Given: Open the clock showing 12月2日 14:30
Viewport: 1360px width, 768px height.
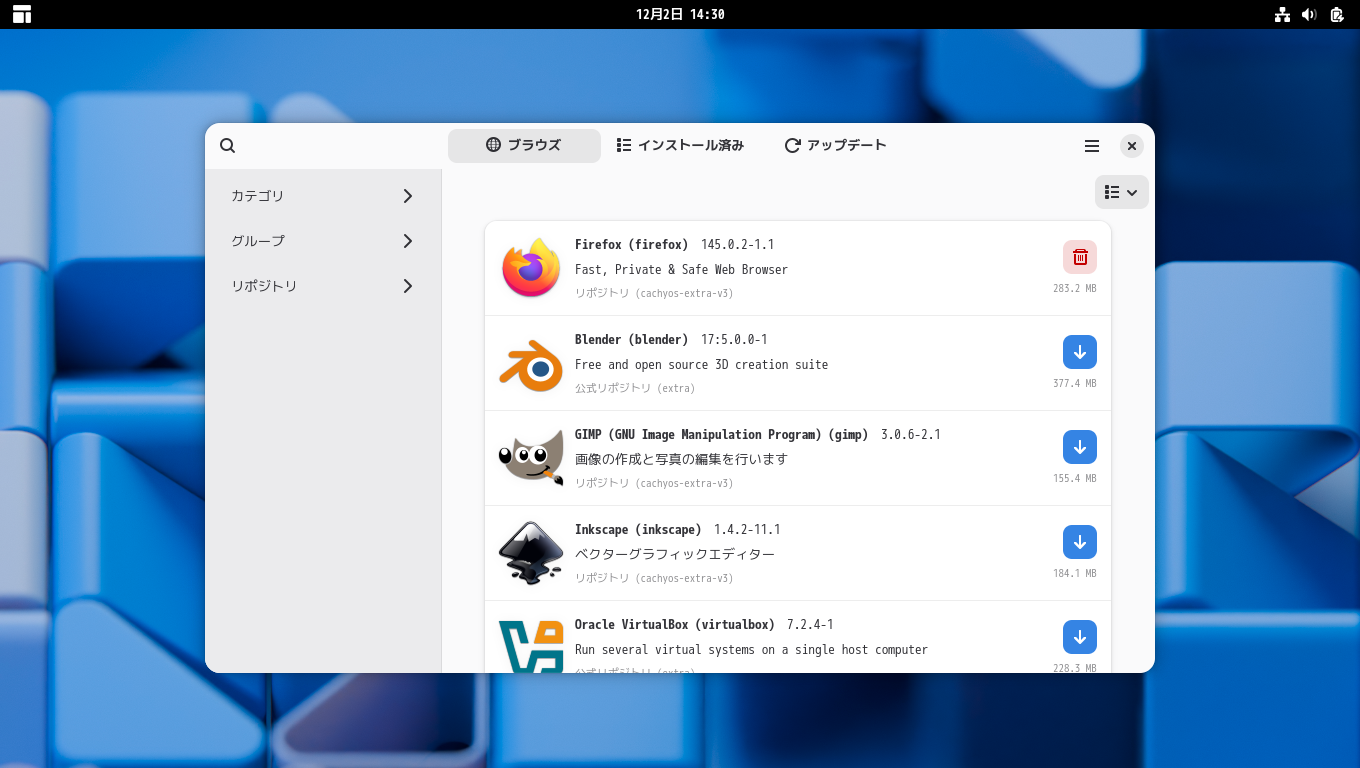Looking at the screenshot, I should tap(680, 14).
